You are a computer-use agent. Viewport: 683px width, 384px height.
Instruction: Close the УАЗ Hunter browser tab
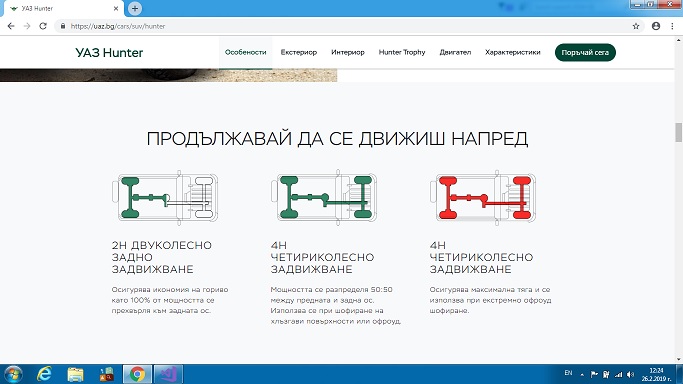[116, 8]
